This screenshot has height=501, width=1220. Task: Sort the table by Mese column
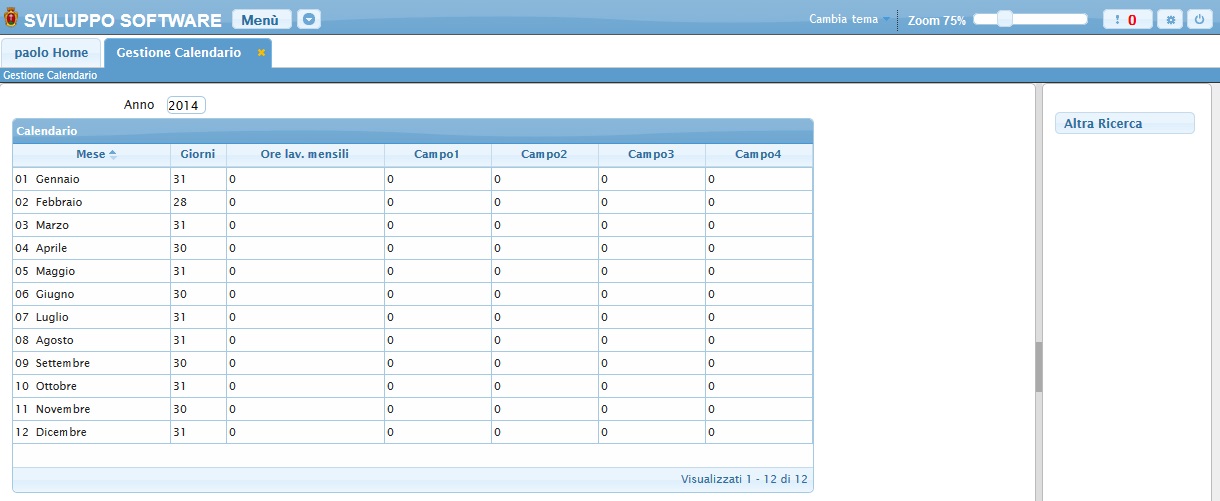(91, 154)
